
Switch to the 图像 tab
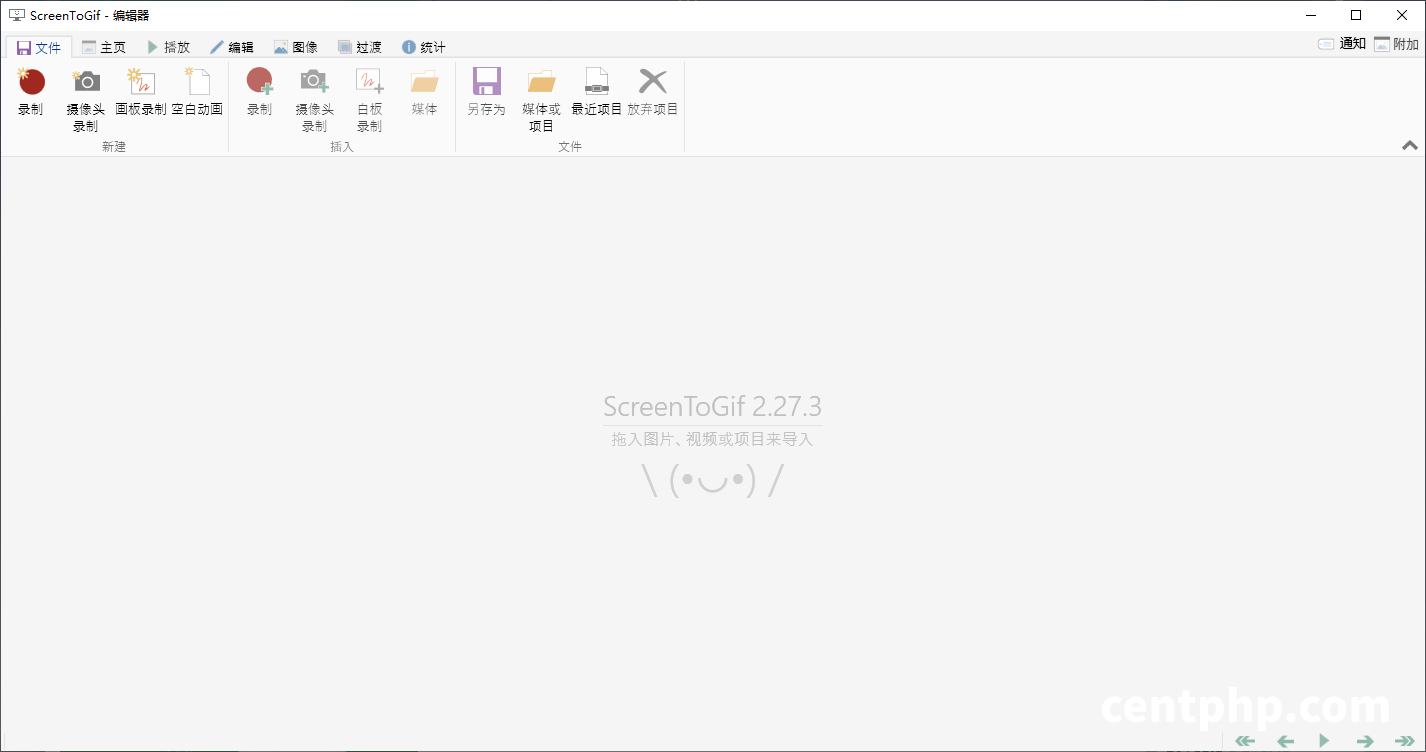pyautogui.click(x=296, y=47)
